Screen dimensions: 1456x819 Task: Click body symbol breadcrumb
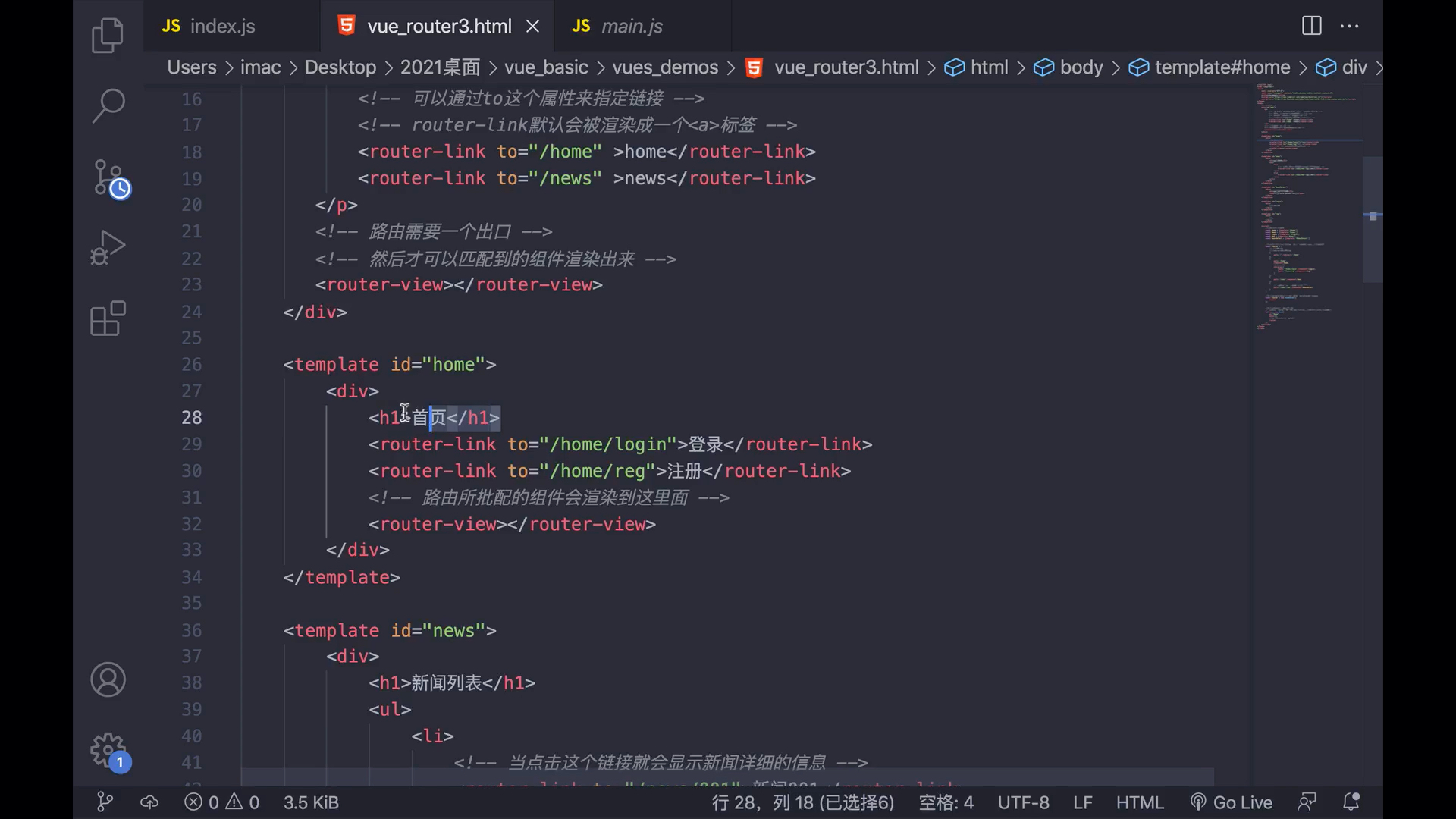pos(1068,67)
